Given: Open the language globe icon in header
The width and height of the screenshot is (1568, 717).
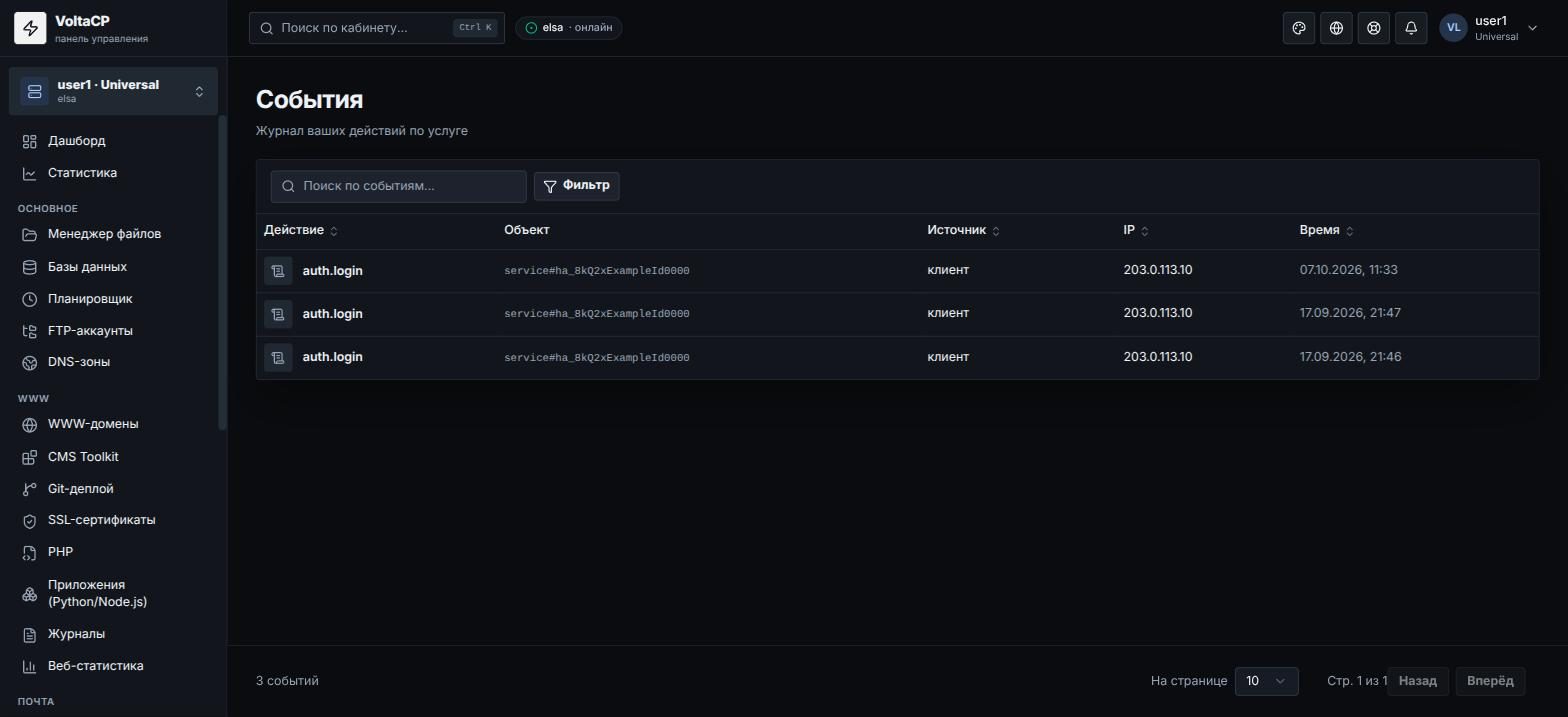Looking at the screenshot, I should (1336, 28).
